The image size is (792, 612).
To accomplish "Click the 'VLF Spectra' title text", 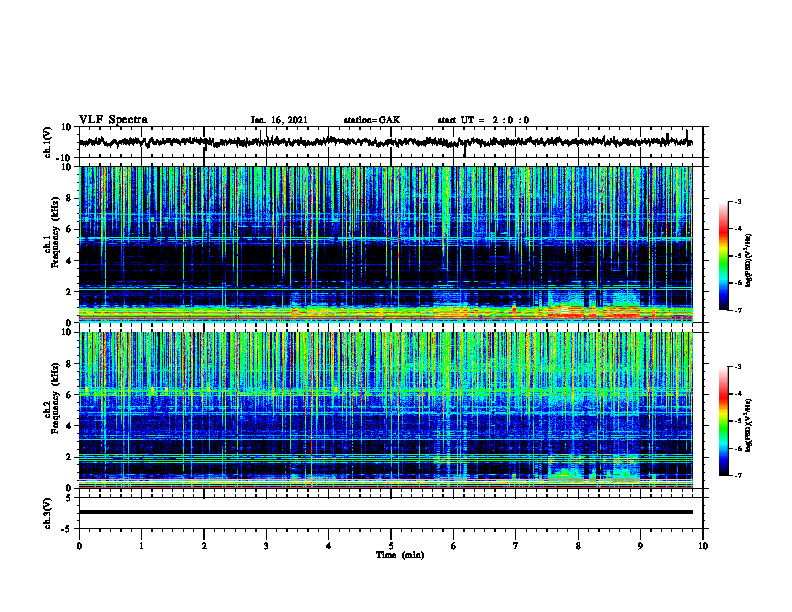I will [x=113, y=120].
